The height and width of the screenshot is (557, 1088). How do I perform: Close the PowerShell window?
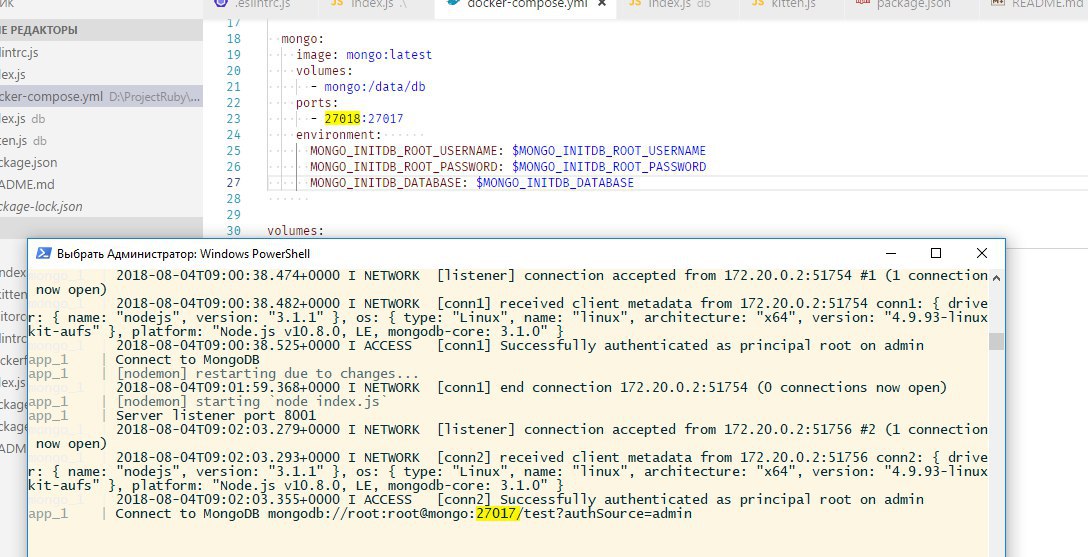click(x=981, y=253)
